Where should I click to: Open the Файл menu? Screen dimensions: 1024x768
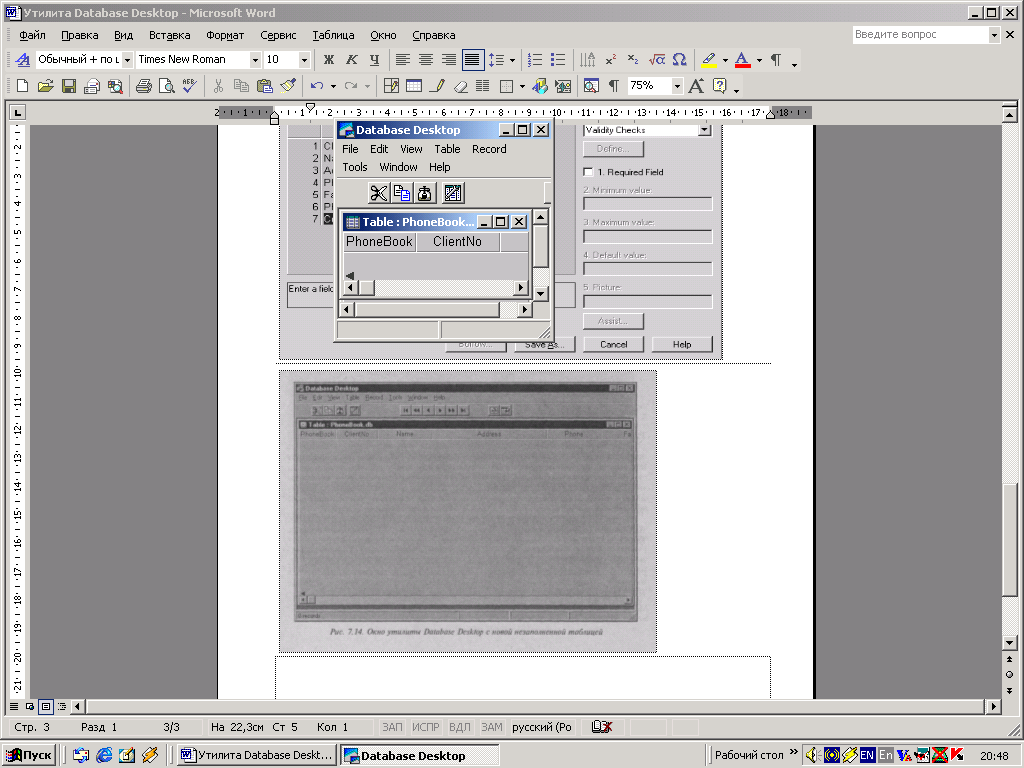tap(33, 35)
